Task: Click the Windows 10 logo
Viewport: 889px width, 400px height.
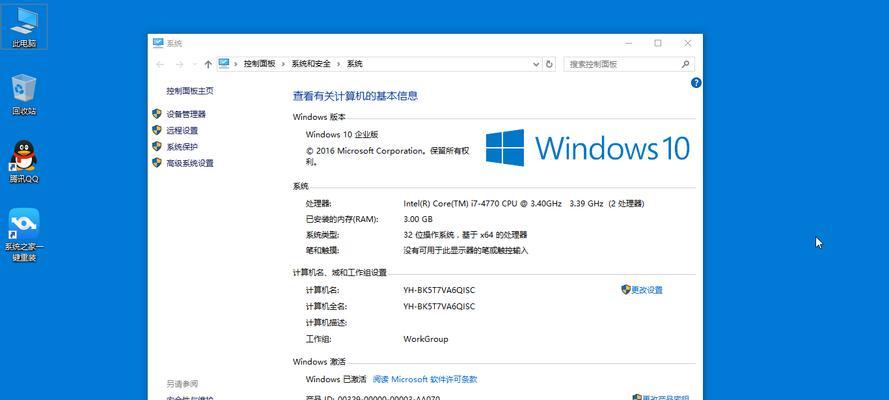Action: point(587,148)
